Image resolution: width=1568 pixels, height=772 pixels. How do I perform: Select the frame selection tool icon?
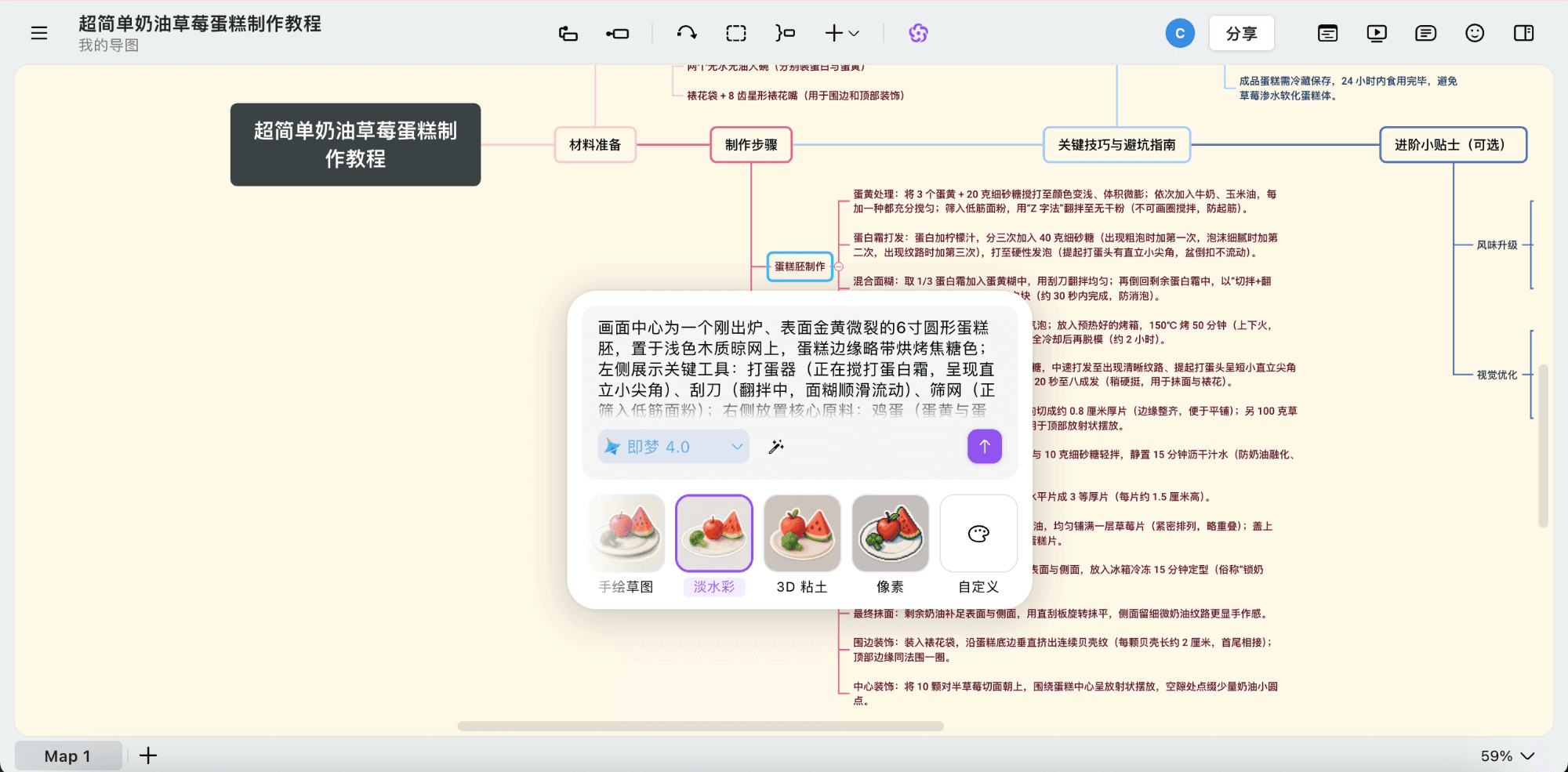(735, 33)
